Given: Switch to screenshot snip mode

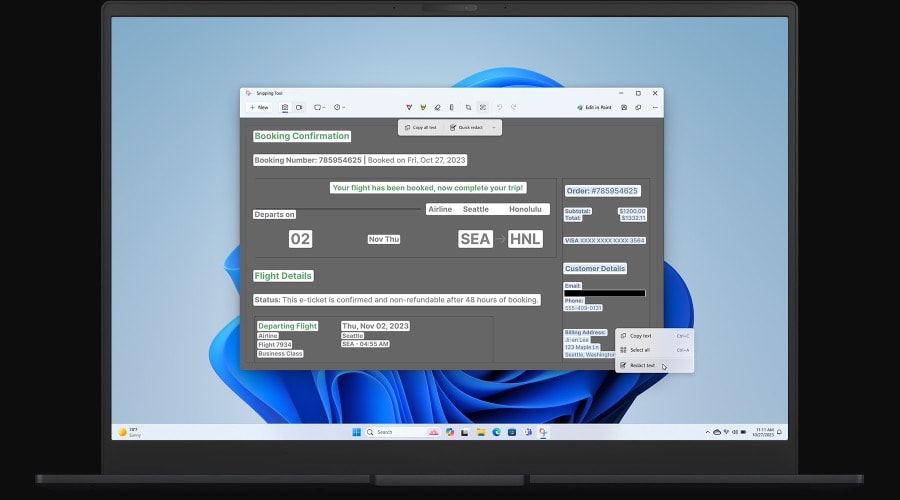Looking at the screenshot, I should pyautogui.click(x=285, y=107).
